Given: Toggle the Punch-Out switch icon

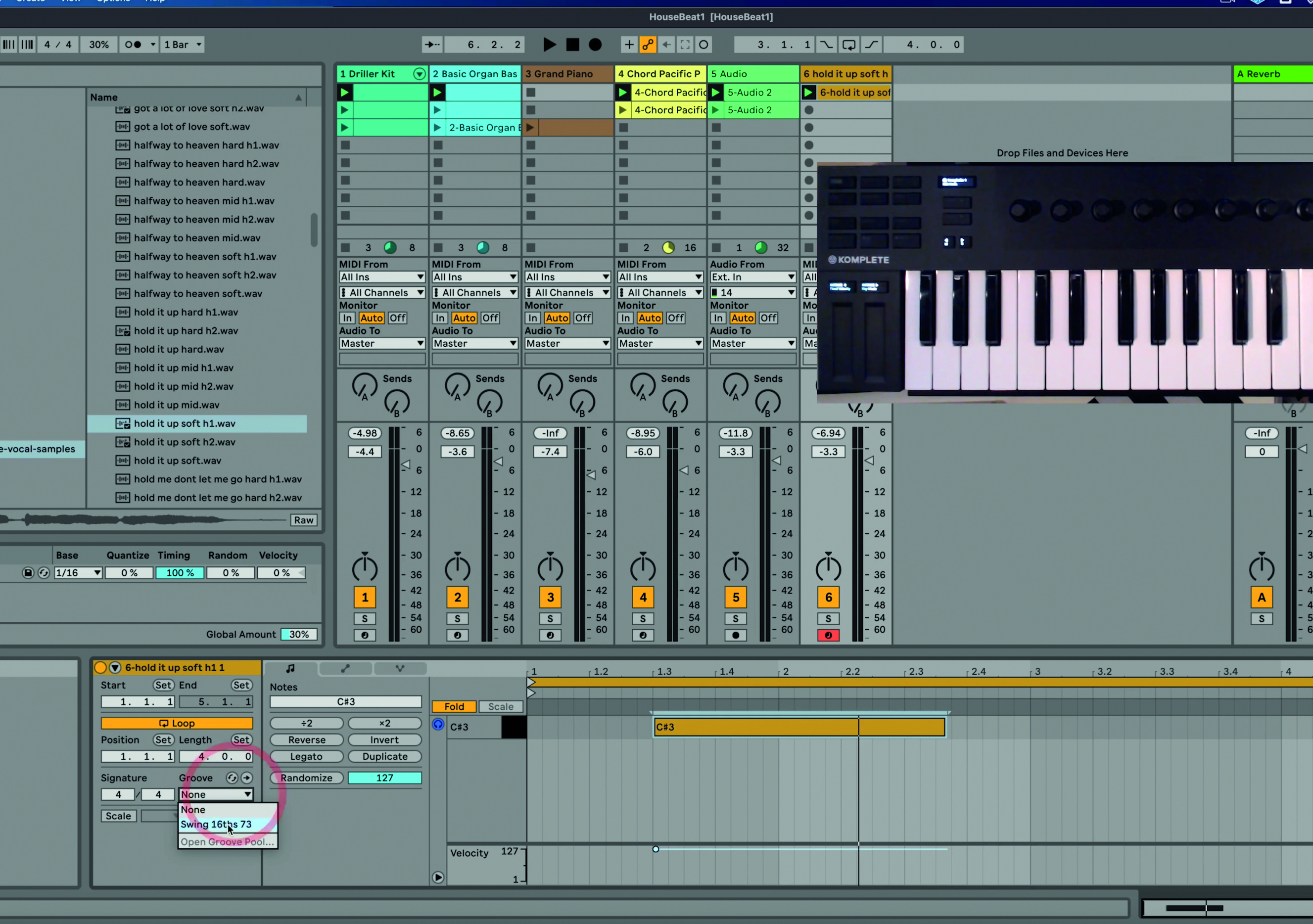Looking at the screenshot, I should pyautogui.click(x=872, y=45).
